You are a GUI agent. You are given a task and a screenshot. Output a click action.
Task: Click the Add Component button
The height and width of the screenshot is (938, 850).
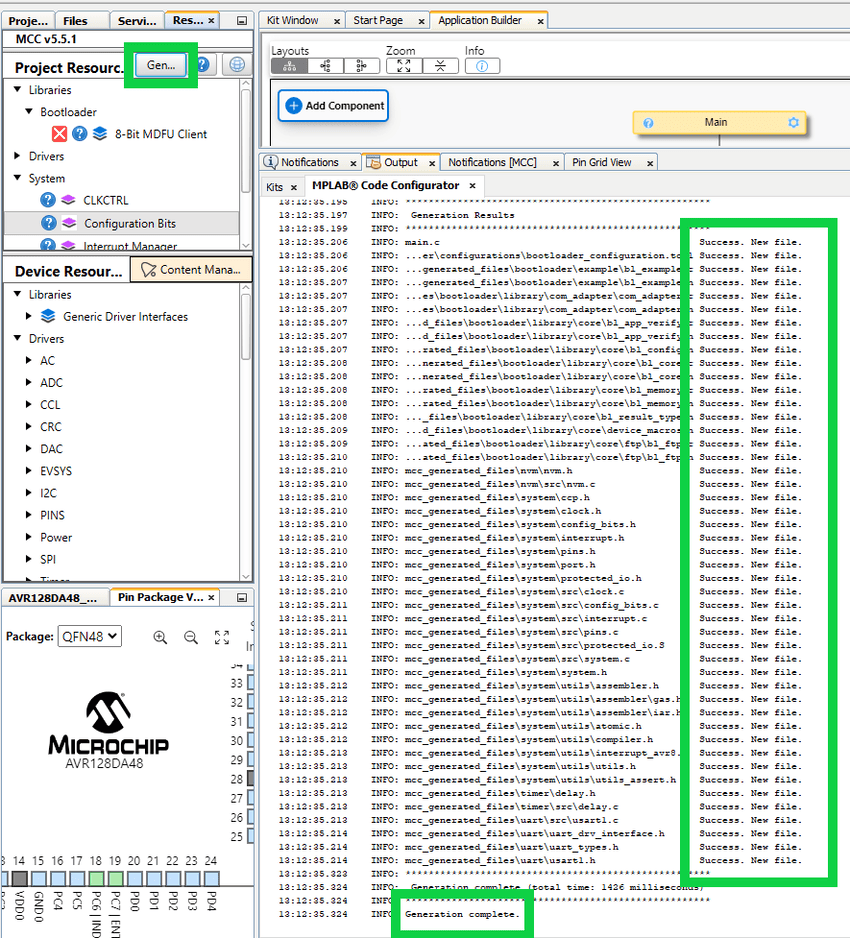pyautogui.click(x=333, y=105)
